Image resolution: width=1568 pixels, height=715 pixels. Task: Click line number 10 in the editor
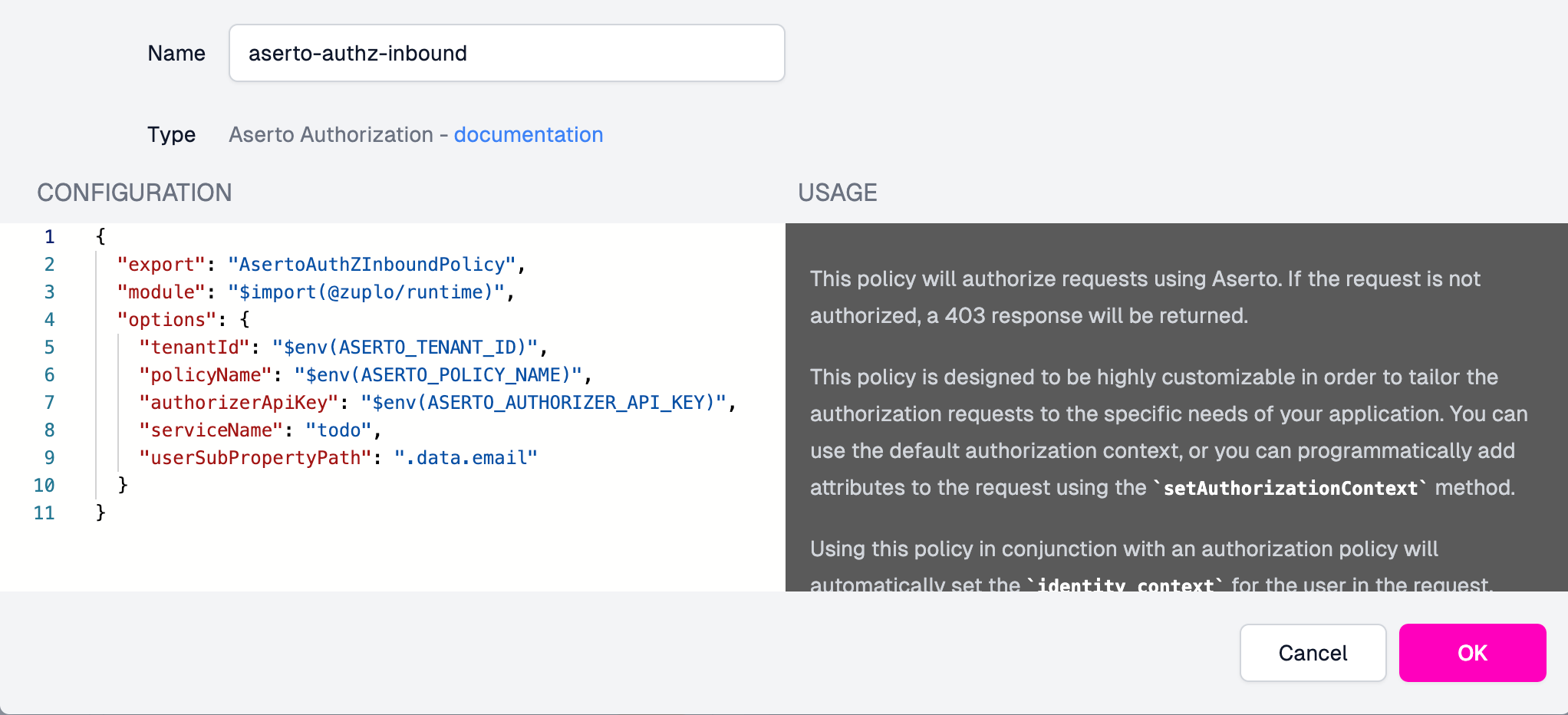coord(44,486)
